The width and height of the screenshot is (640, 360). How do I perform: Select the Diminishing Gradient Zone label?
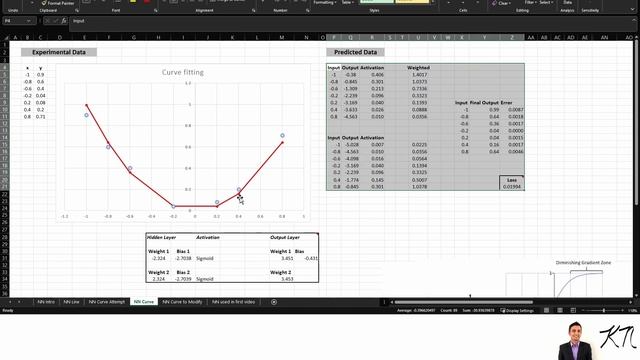pos(583,263)
